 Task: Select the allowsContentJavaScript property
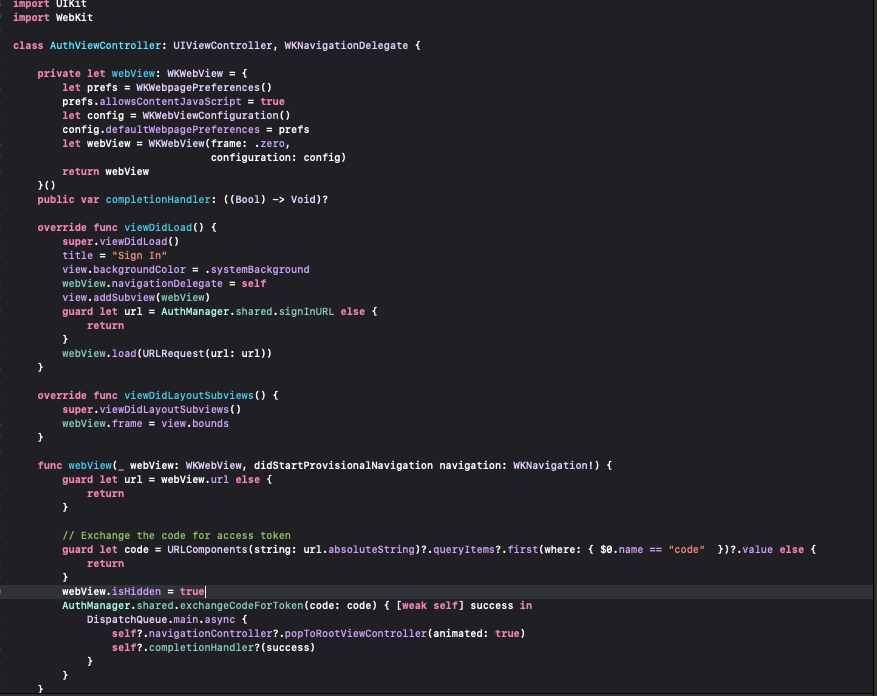(x=171, y=101)
